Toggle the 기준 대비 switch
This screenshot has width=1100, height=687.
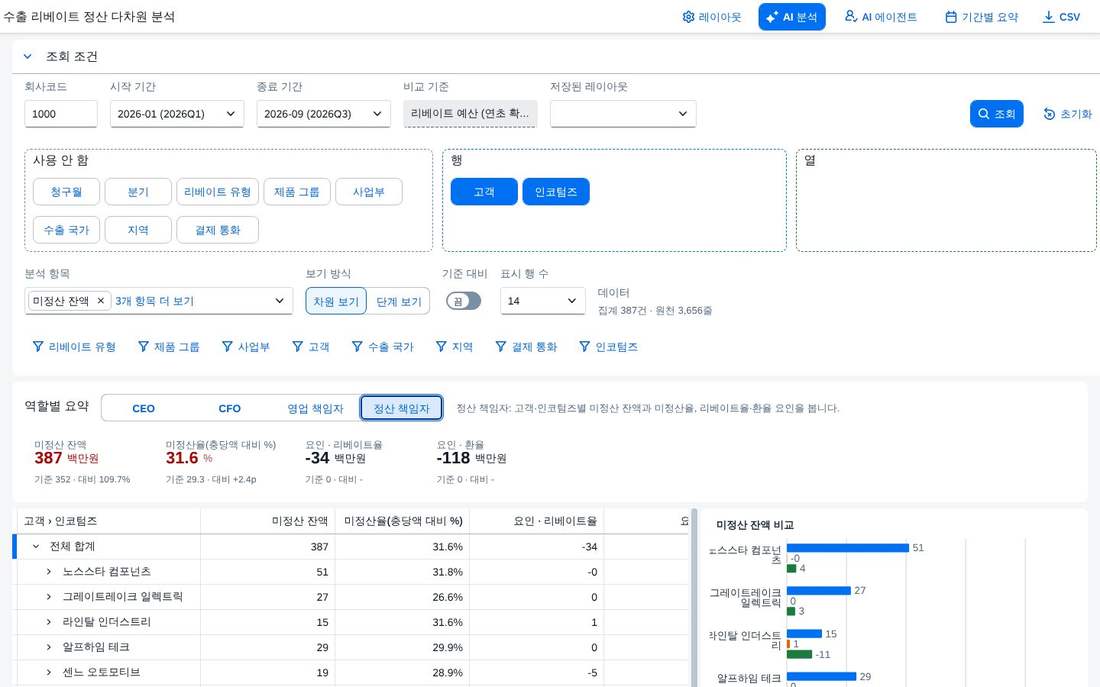[x=464, y=300]
